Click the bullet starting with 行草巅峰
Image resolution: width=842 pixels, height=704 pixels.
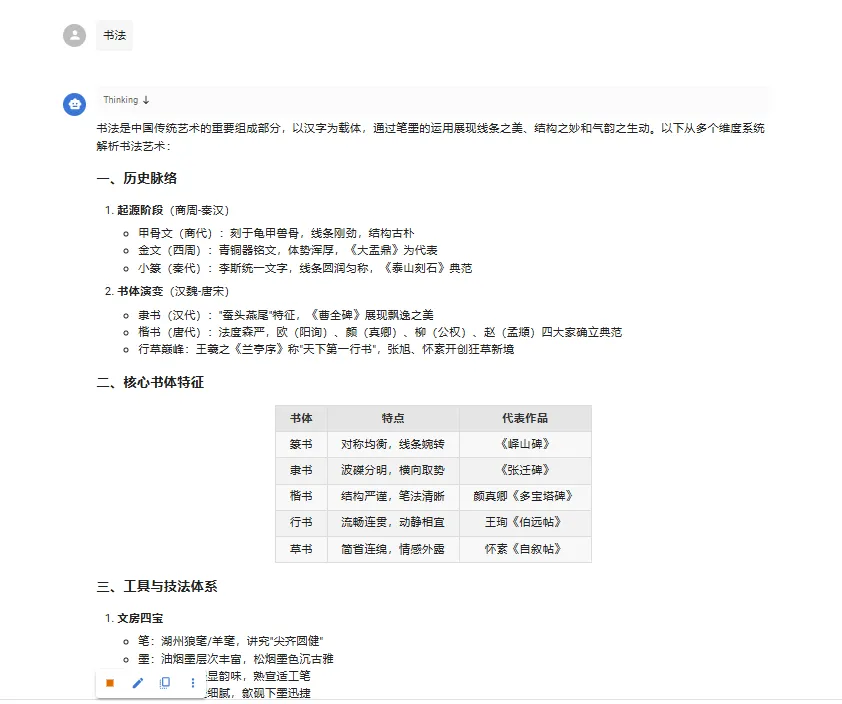(x=326, y=349)
